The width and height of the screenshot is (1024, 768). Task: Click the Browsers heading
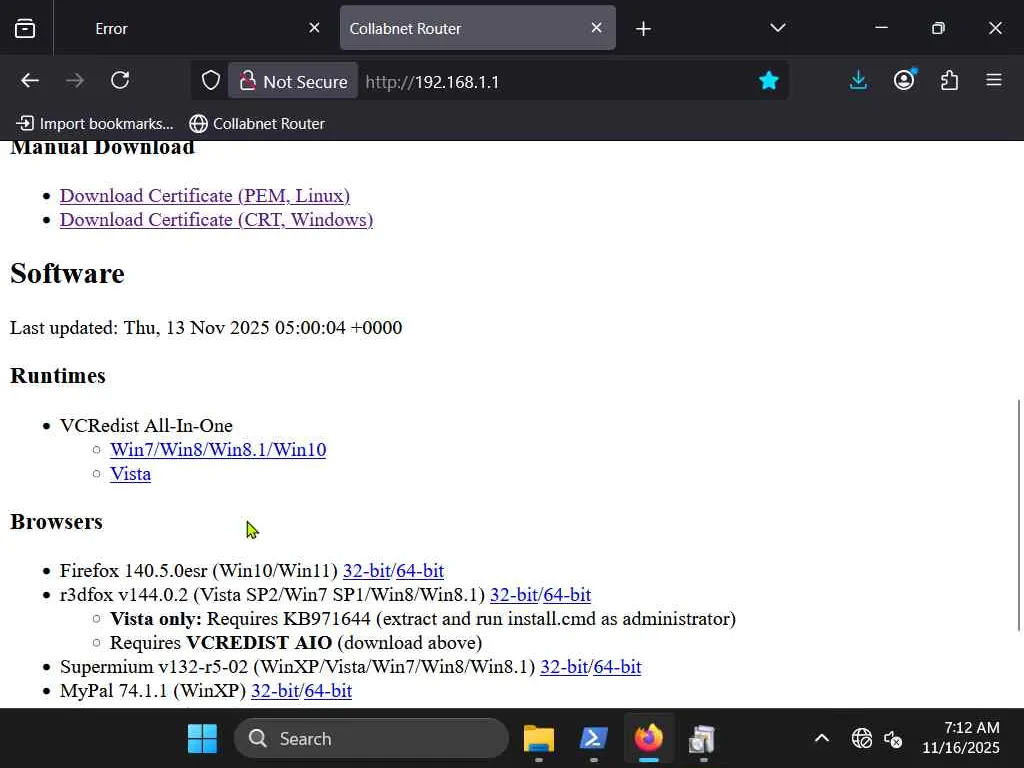(x=56, y=521)
